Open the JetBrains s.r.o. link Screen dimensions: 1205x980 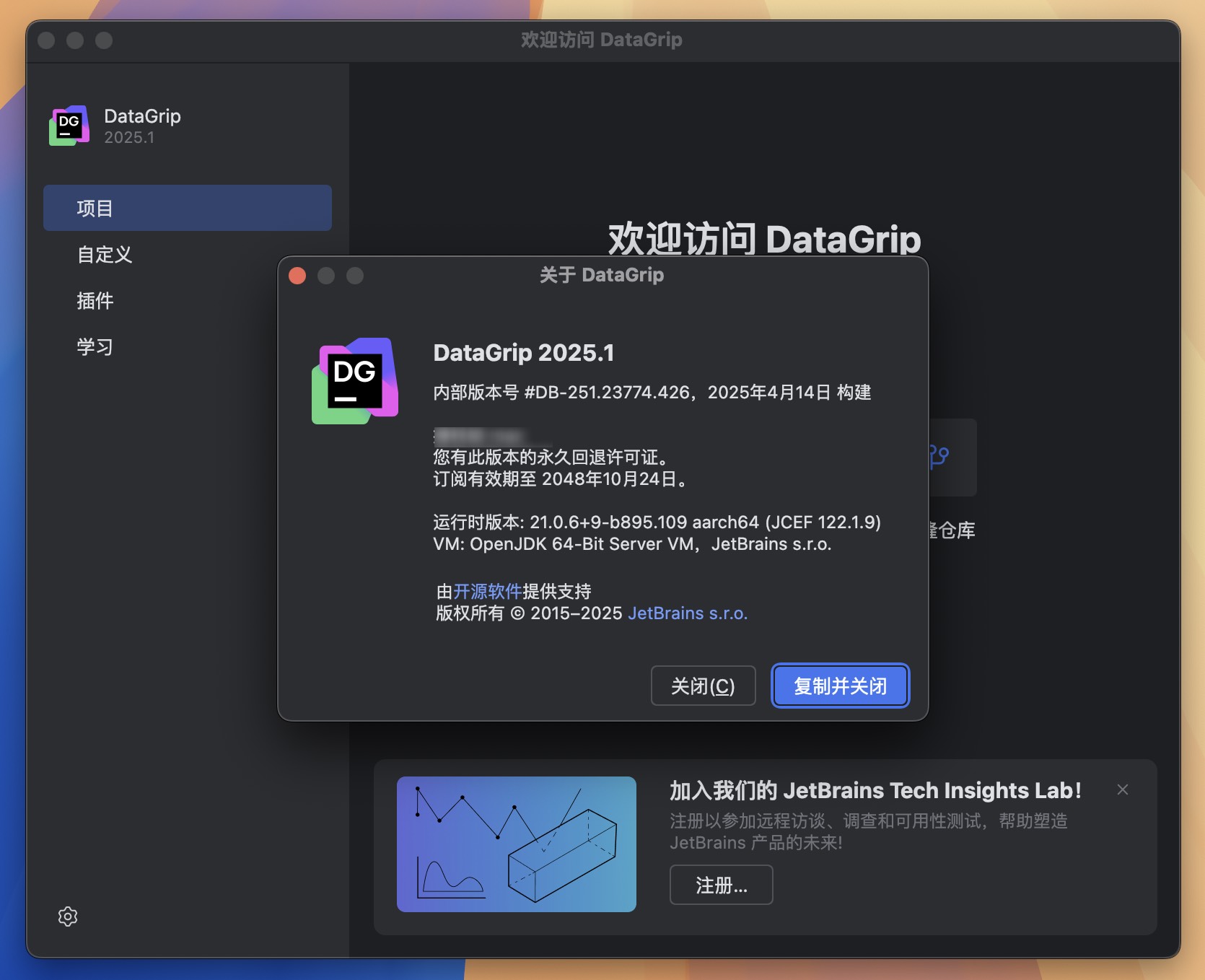(x=688, y=613)
